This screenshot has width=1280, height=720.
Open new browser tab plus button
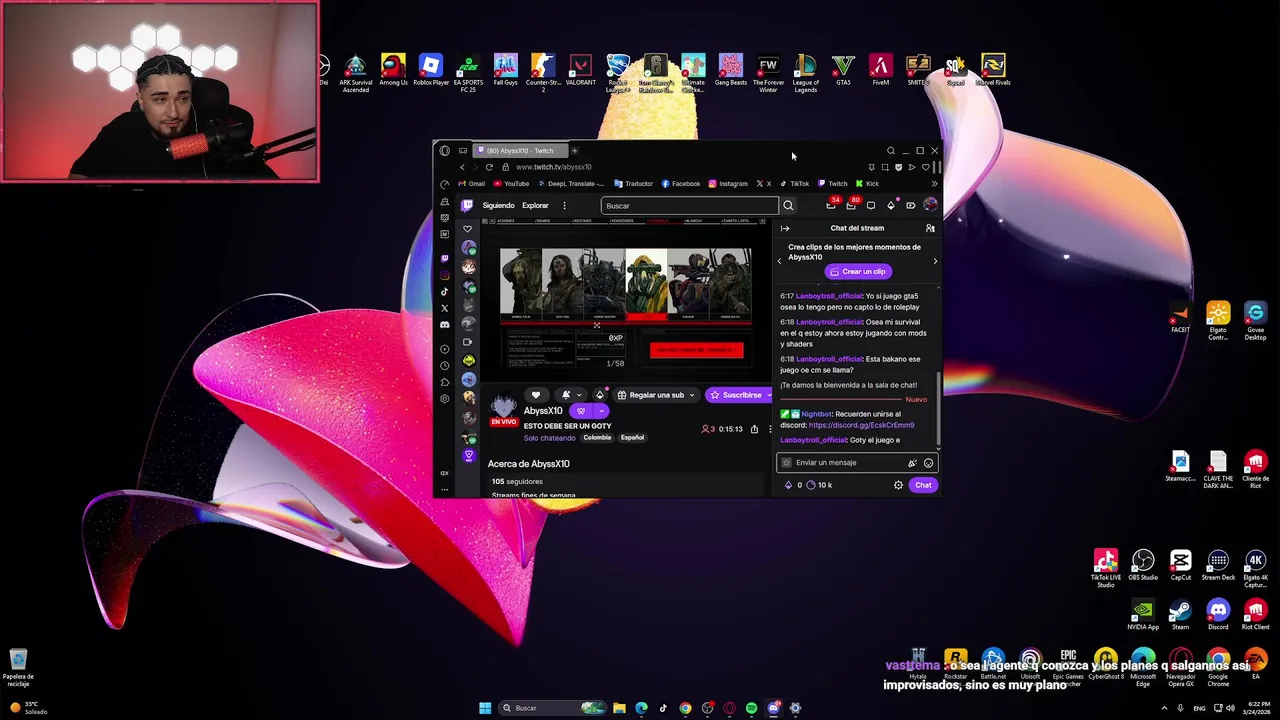(x=574, y=151)
